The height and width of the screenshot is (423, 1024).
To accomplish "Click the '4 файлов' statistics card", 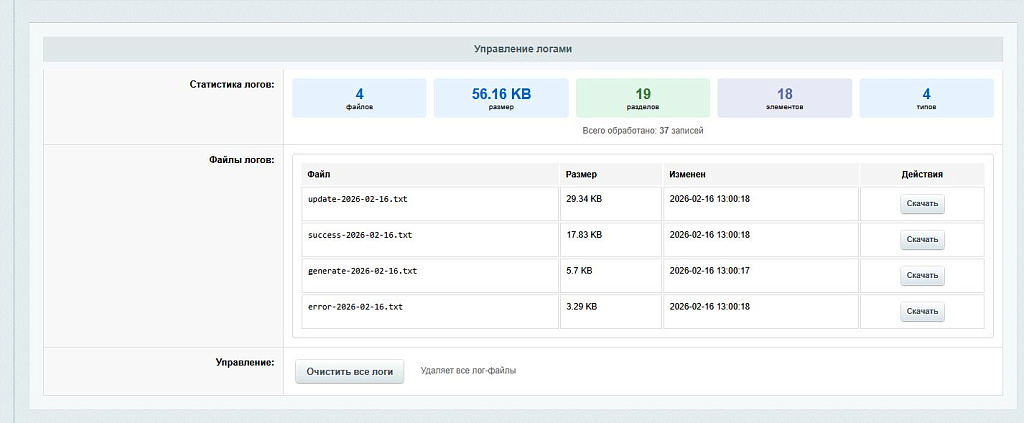I will click(x=359, y=98).
